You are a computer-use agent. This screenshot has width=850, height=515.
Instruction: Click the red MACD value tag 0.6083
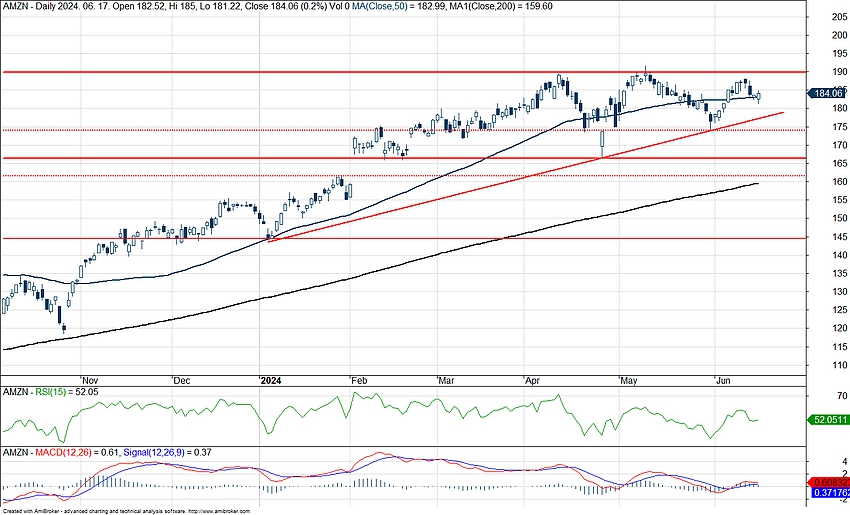[x=829, y=482]
